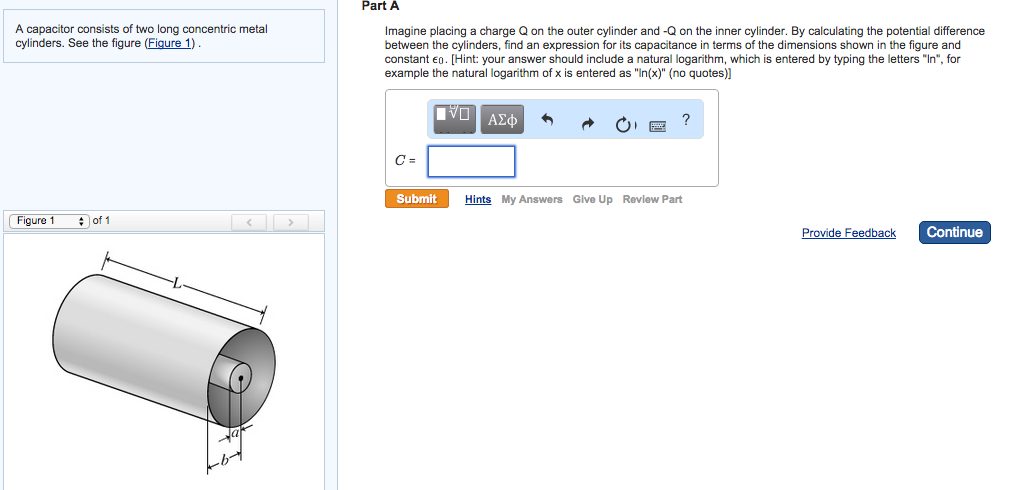
Task: Open the Figure 1 selector dropdown
Action: tap(48, 221)
